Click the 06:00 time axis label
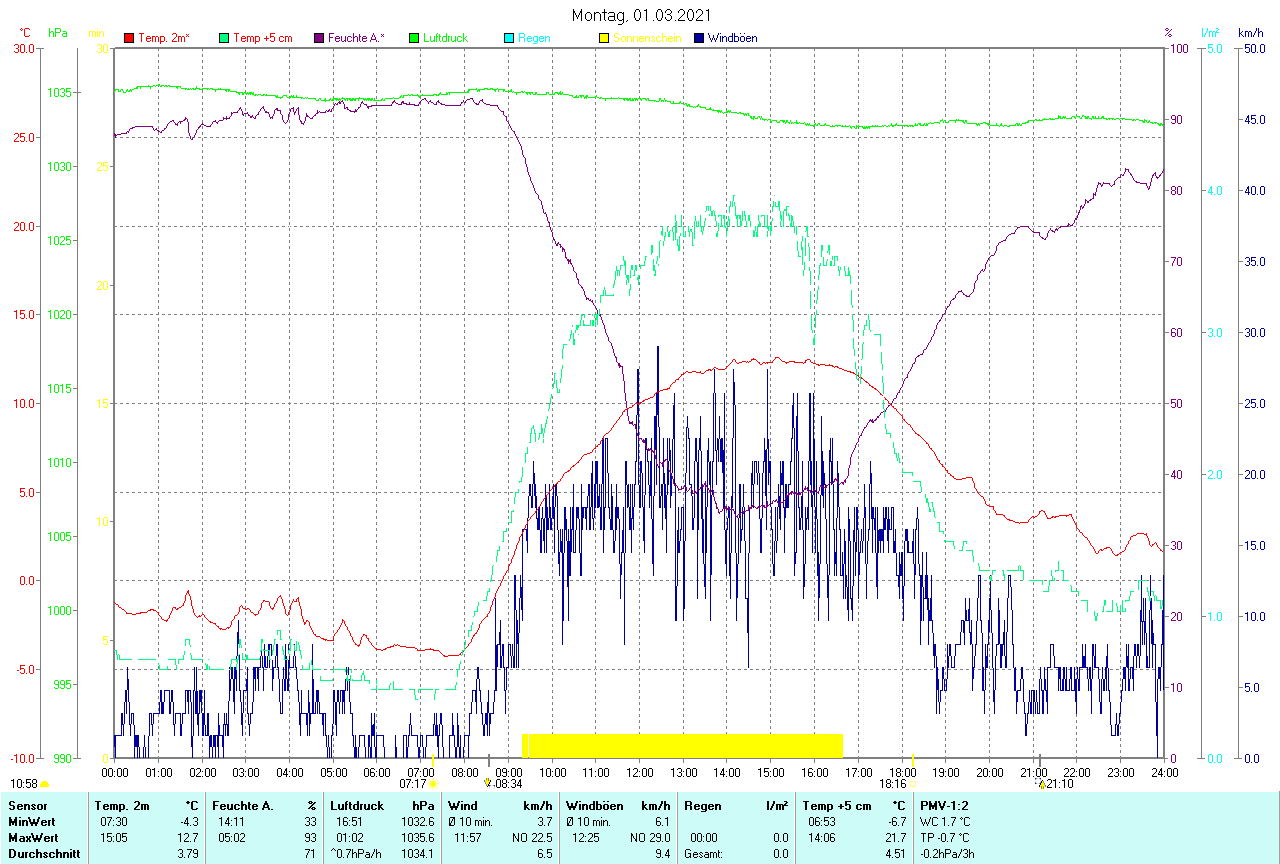 click(377, 772)
